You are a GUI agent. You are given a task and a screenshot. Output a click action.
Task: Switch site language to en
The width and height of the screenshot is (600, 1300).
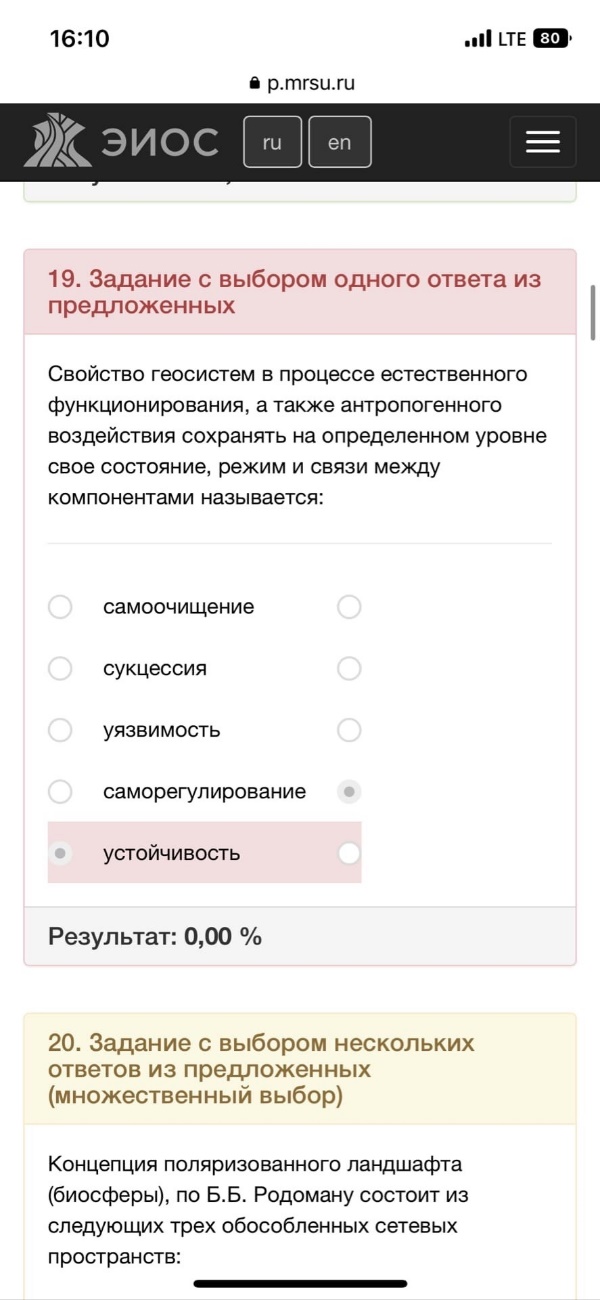coord(340,142)
